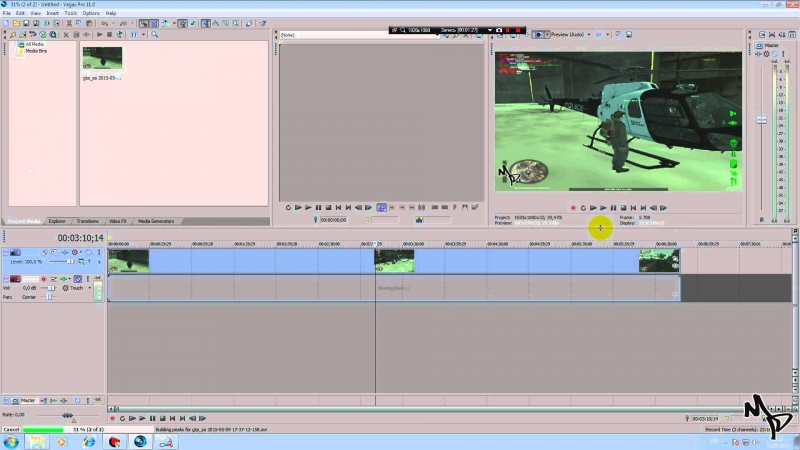Switch to the Explorer tab
This screenshot has height=450, width=800.
57,221
